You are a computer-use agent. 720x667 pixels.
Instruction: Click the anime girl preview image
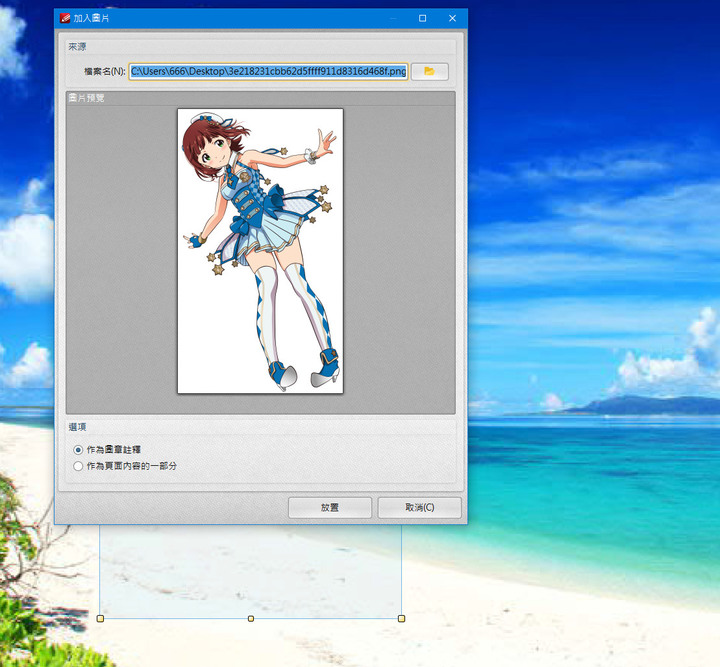[x=260, y=251]
